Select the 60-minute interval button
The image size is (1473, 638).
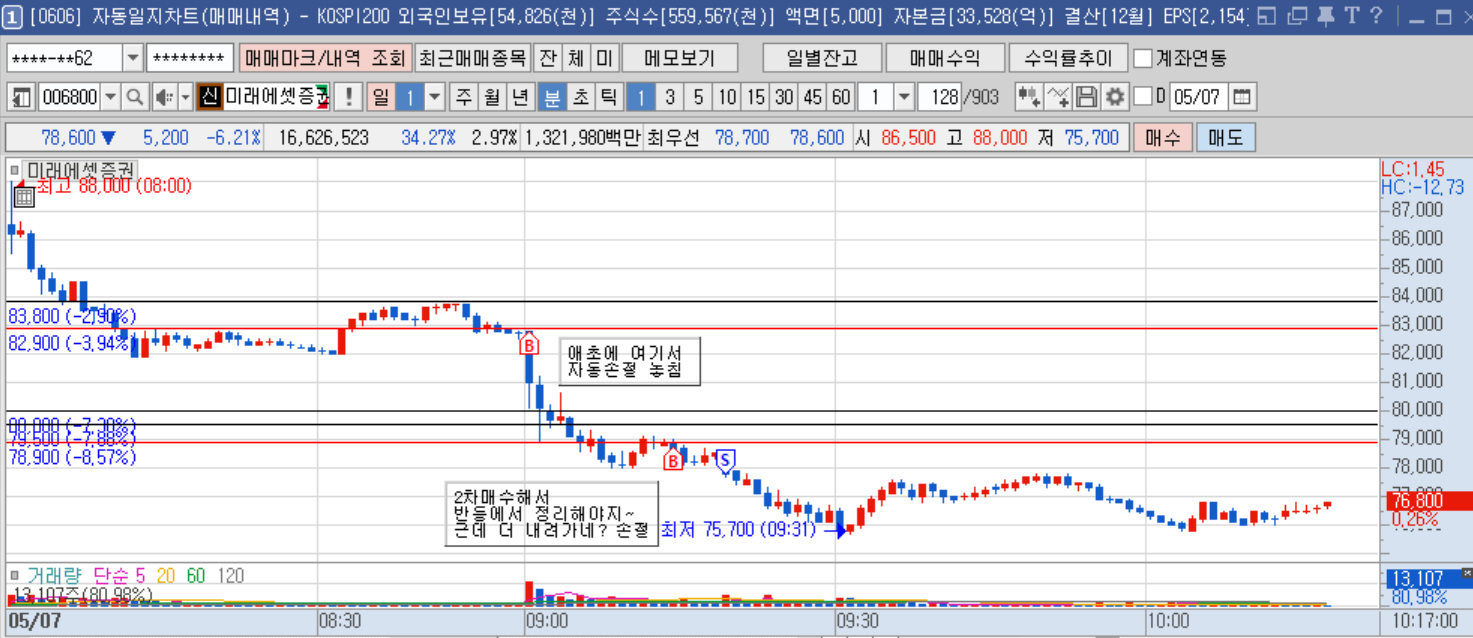[x=841, y=97]
